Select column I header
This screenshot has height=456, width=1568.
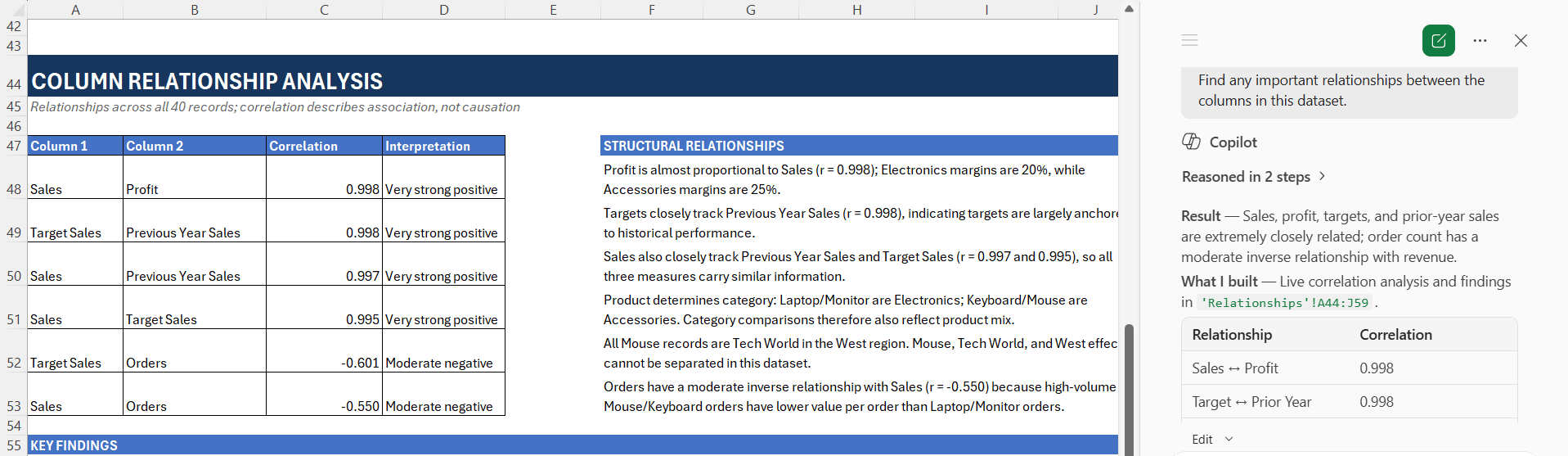point(986,10)
